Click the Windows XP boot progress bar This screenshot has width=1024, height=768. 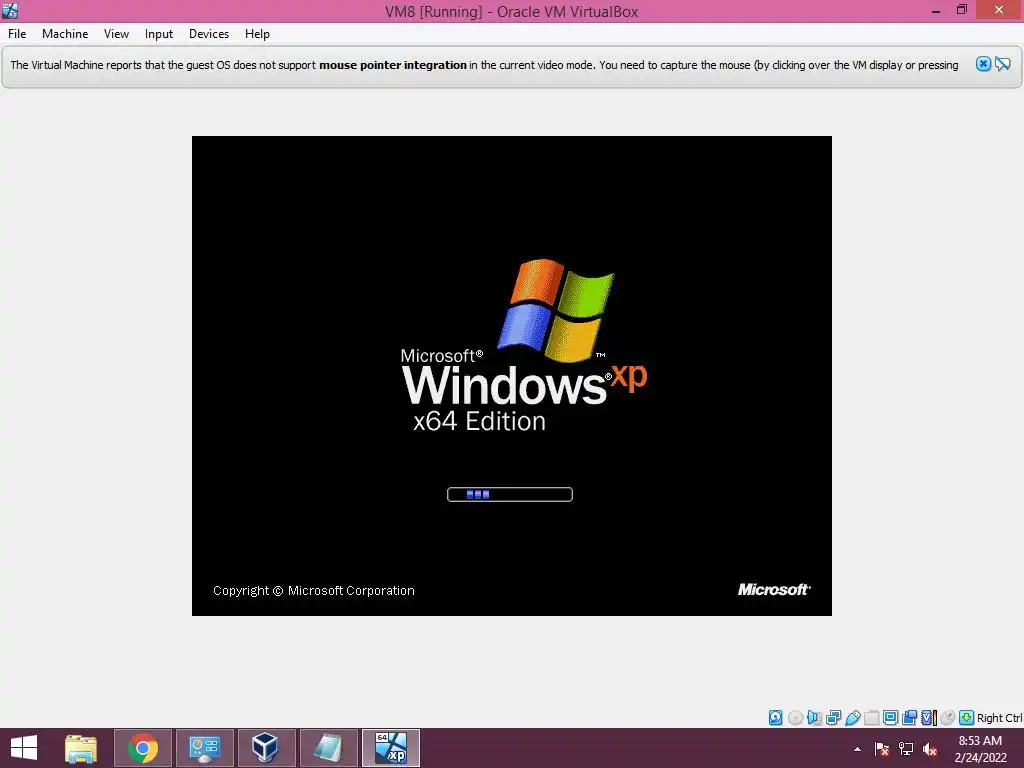[509, 494]
